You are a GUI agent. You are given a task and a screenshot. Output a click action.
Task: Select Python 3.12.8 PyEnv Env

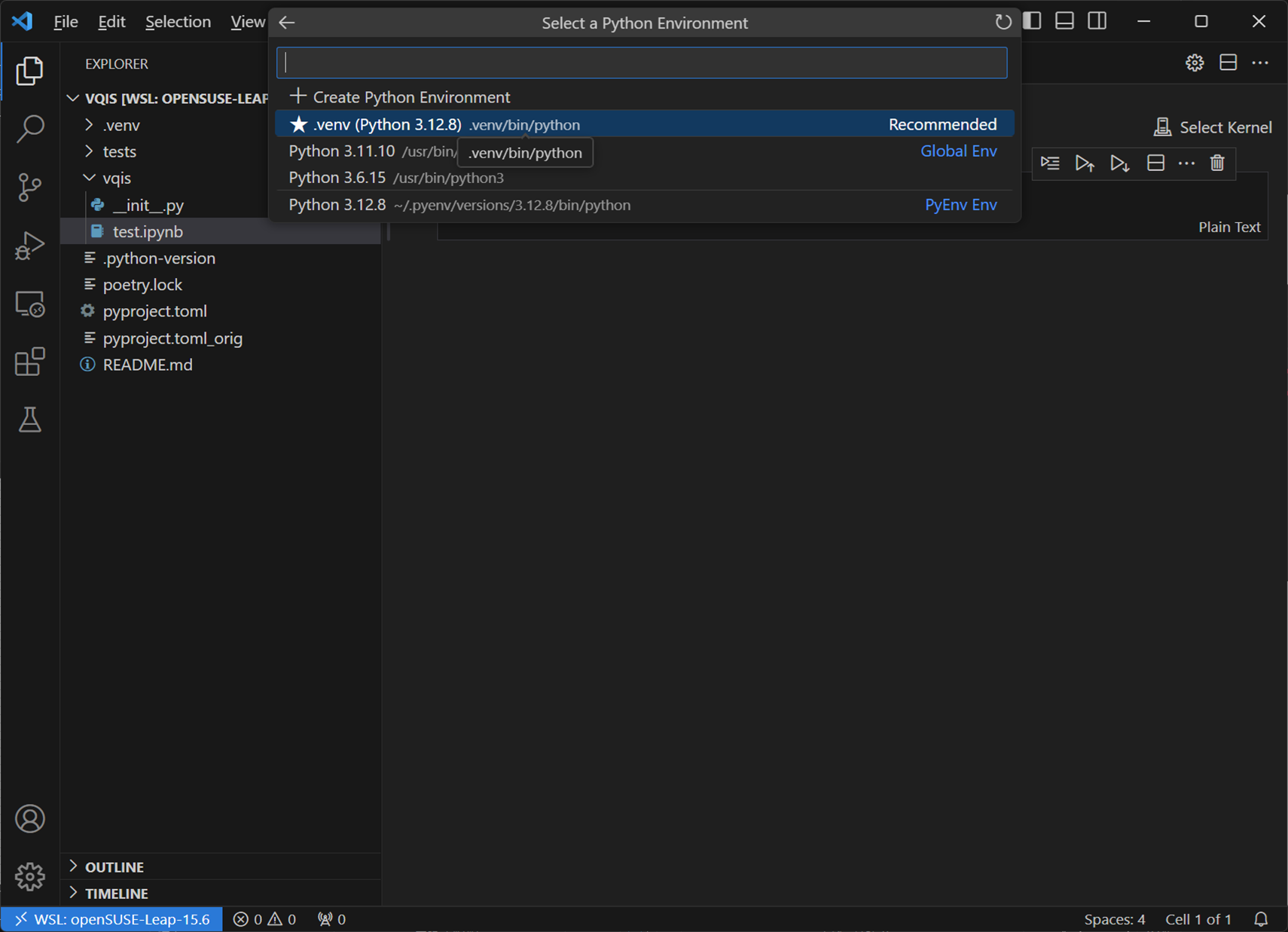[645, 205]
